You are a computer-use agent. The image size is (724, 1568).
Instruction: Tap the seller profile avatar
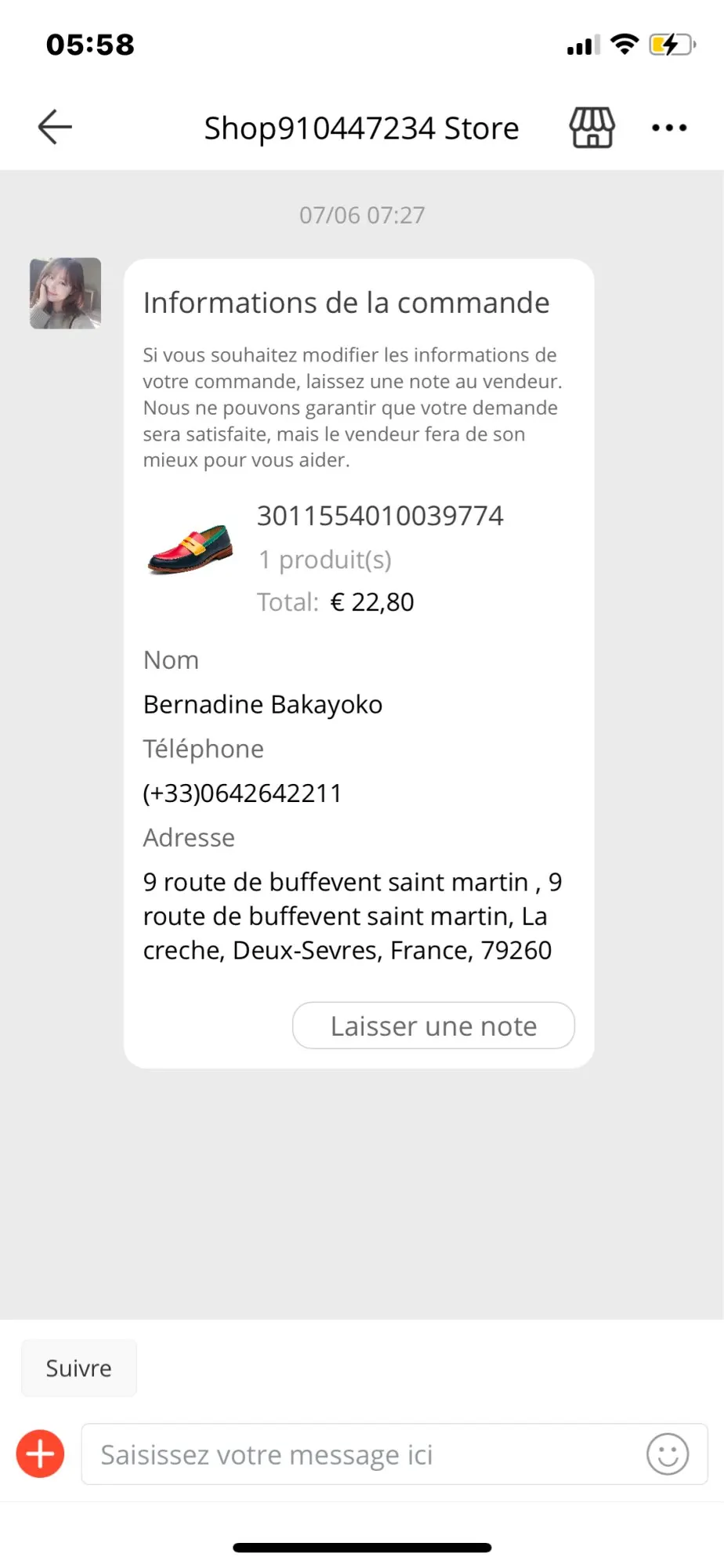tap(65, 293)
